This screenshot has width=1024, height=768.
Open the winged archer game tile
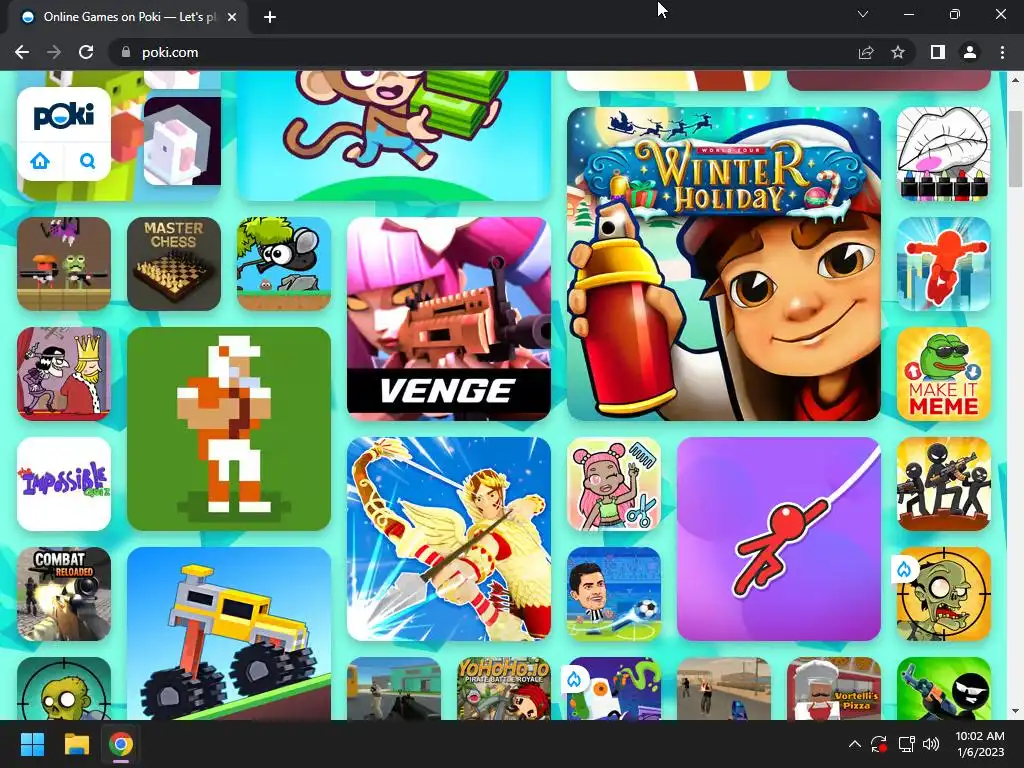449,539
